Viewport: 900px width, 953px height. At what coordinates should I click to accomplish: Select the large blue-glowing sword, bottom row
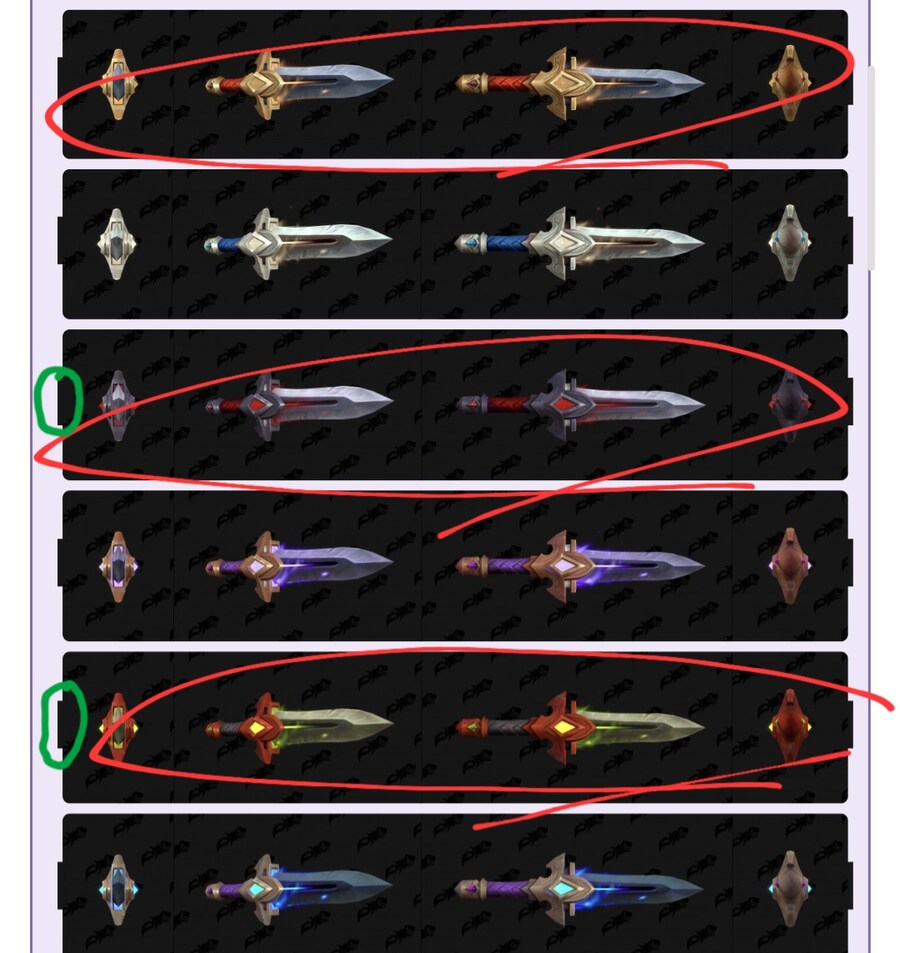[x=580, y=889]
